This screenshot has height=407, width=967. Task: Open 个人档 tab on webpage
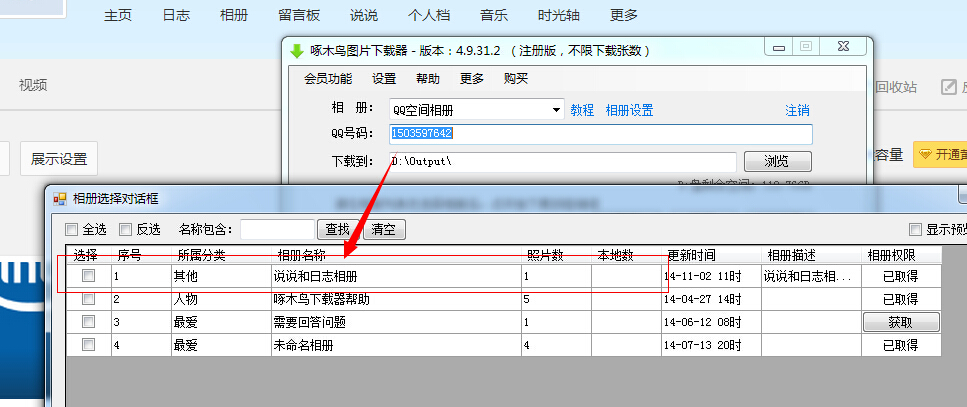(x=429, y=15)
